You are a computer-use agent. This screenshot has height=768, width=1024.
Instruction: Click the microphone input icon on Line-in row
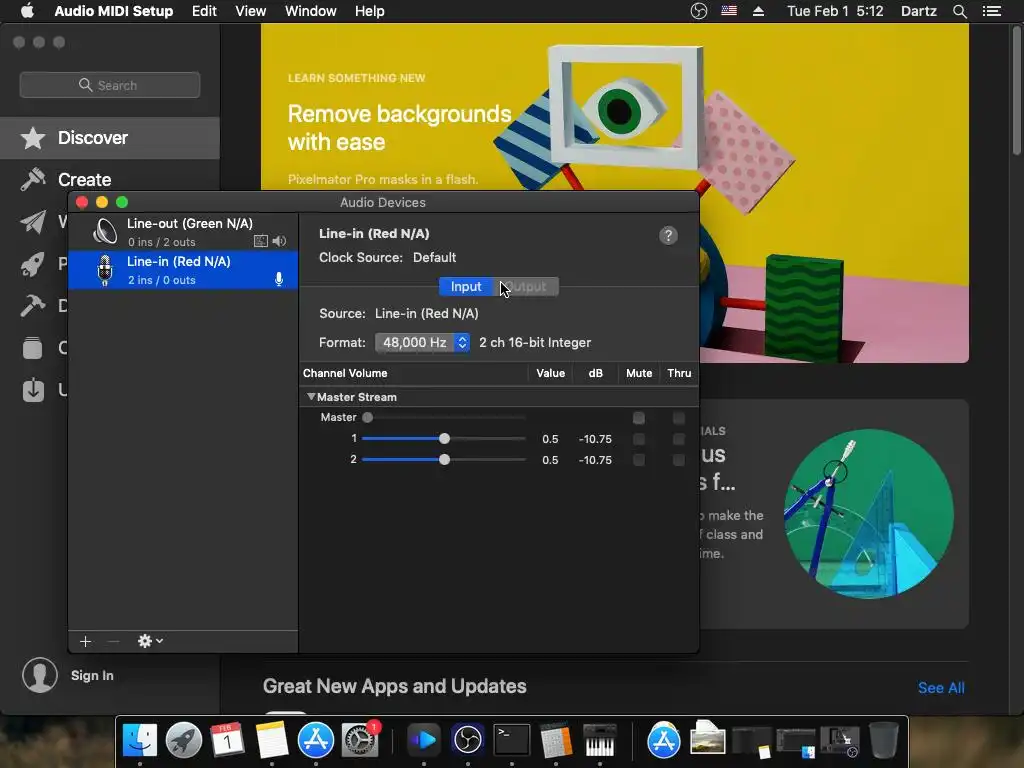coord(279,280)
